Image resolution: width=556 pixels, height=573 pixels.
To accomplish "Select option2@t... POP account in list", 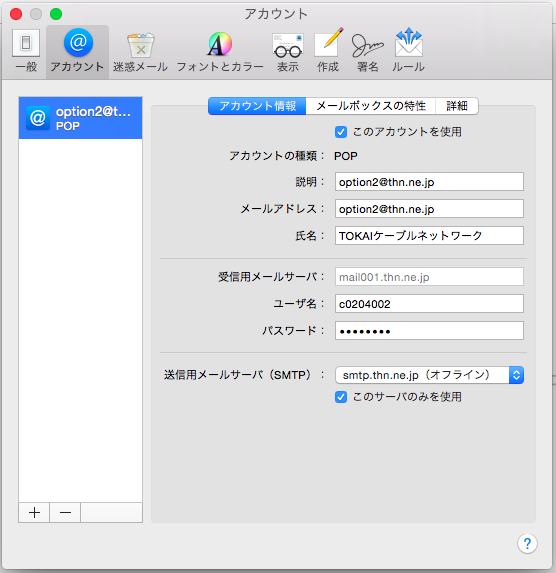I will click(x=80, y=118).
